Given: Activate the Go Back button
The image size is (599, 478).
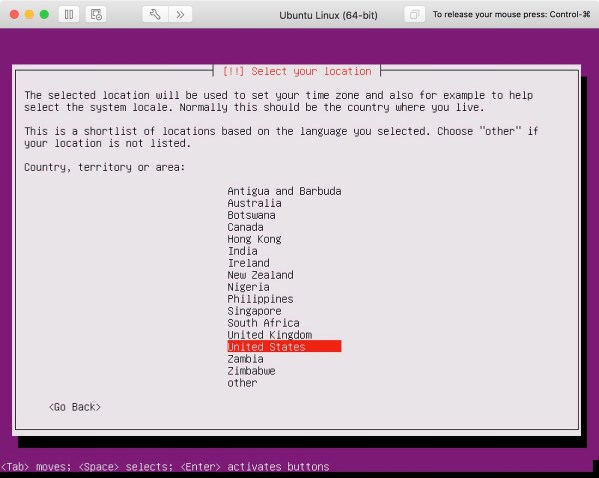Looking at the screenshot, I should [75, 407].
